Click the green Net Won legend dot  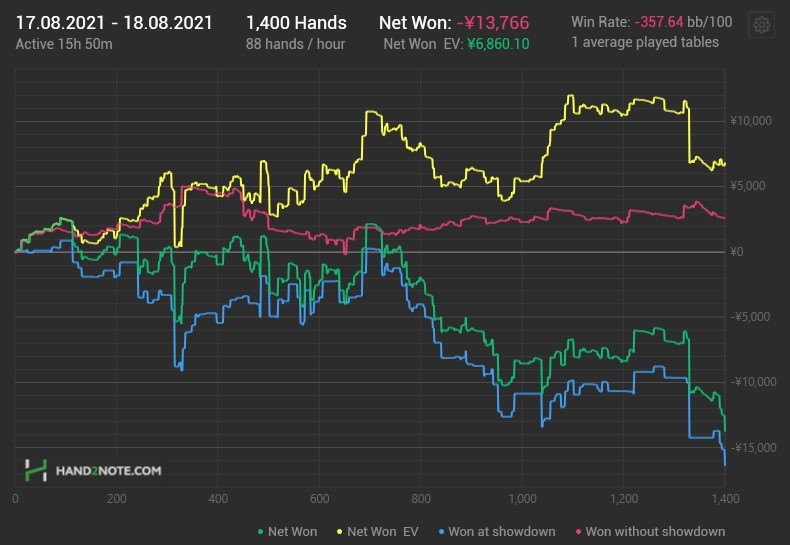261,532
